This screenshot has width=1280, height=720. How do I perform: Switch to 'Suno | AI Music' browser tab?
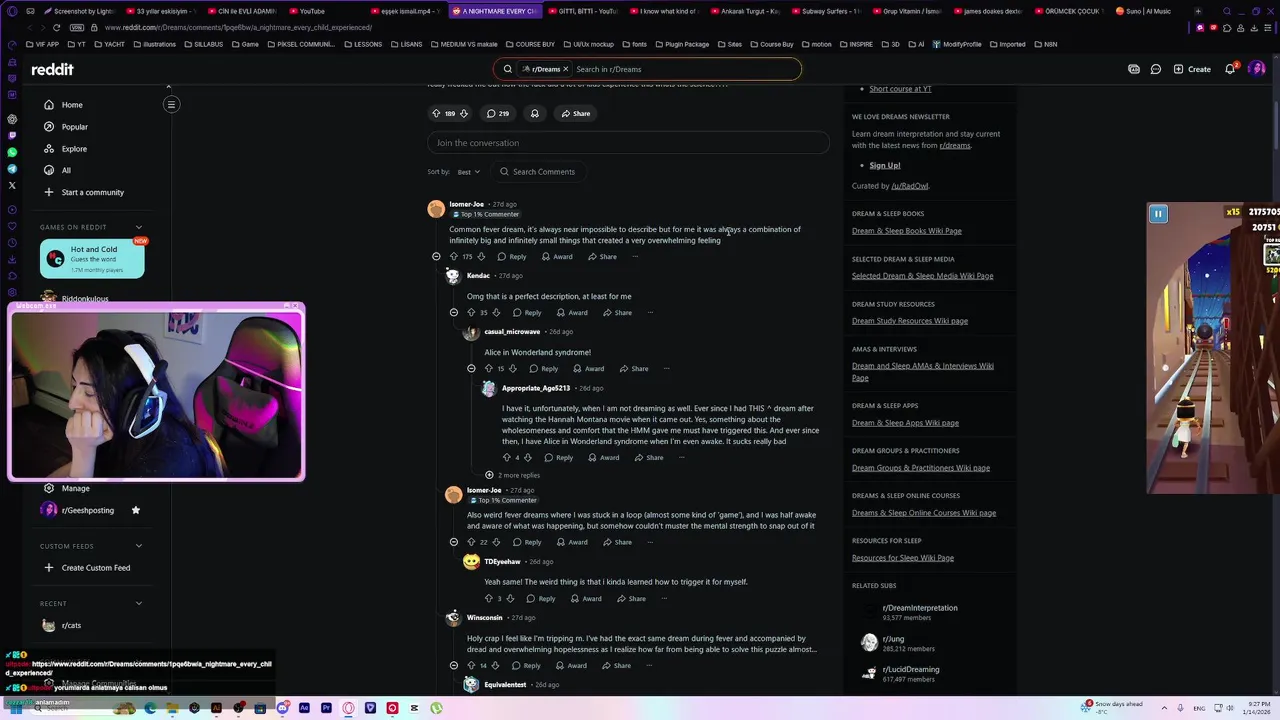(1148, 11)
